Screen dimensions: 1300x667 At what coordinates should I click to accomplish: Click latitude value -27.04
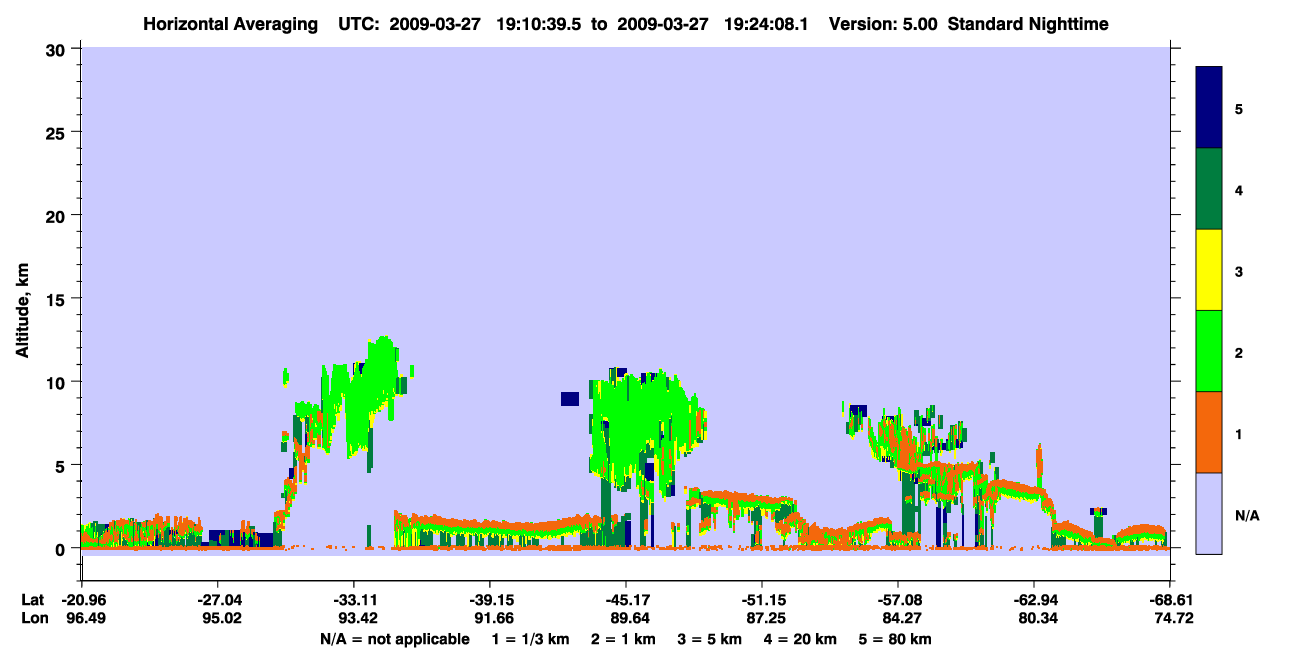pos(217,600)
